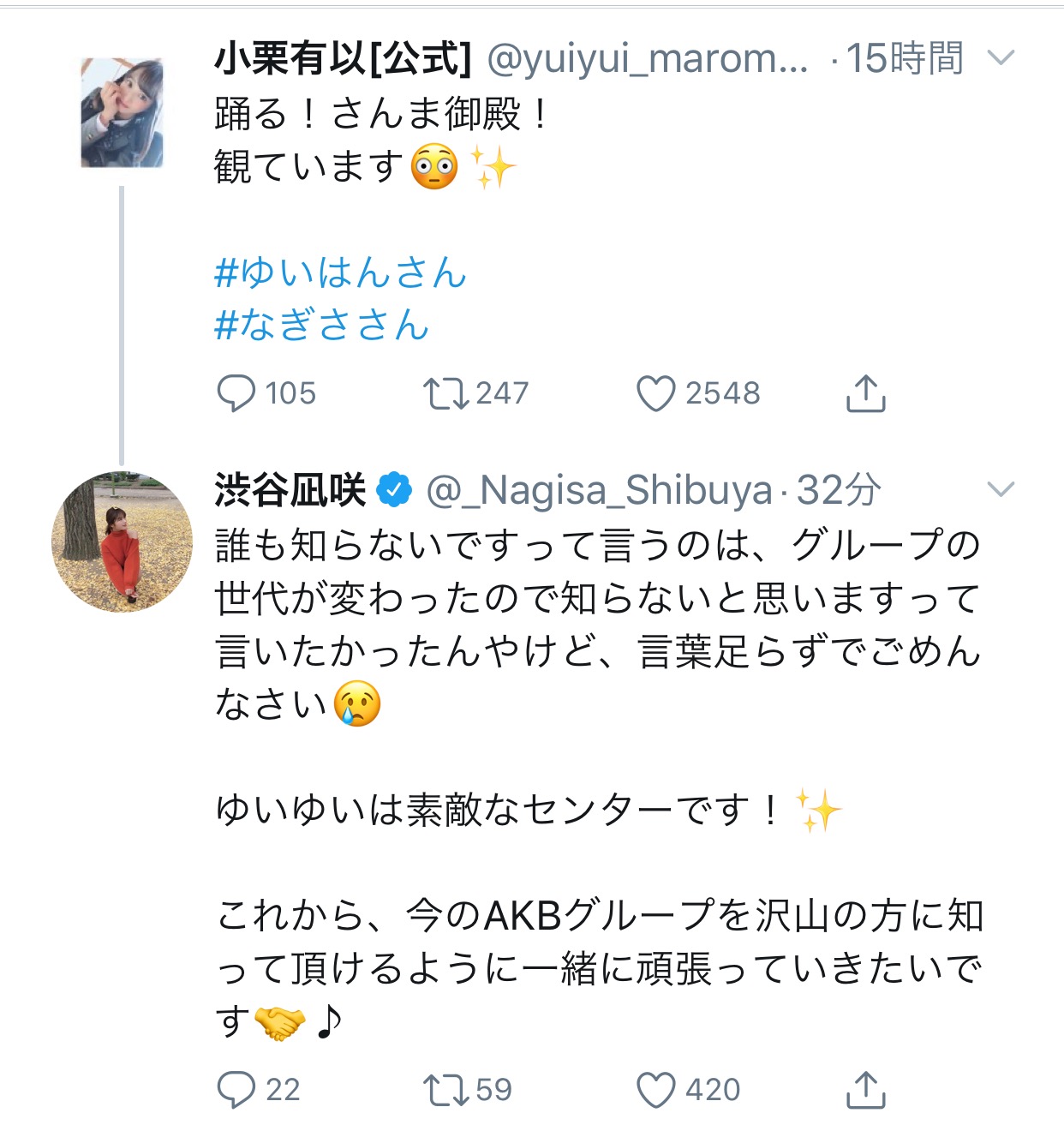Reply to 渋谷凪咲's tweet
Image resolution: width=1064 pixels, height=1125 pixels.
[236, 1090]
